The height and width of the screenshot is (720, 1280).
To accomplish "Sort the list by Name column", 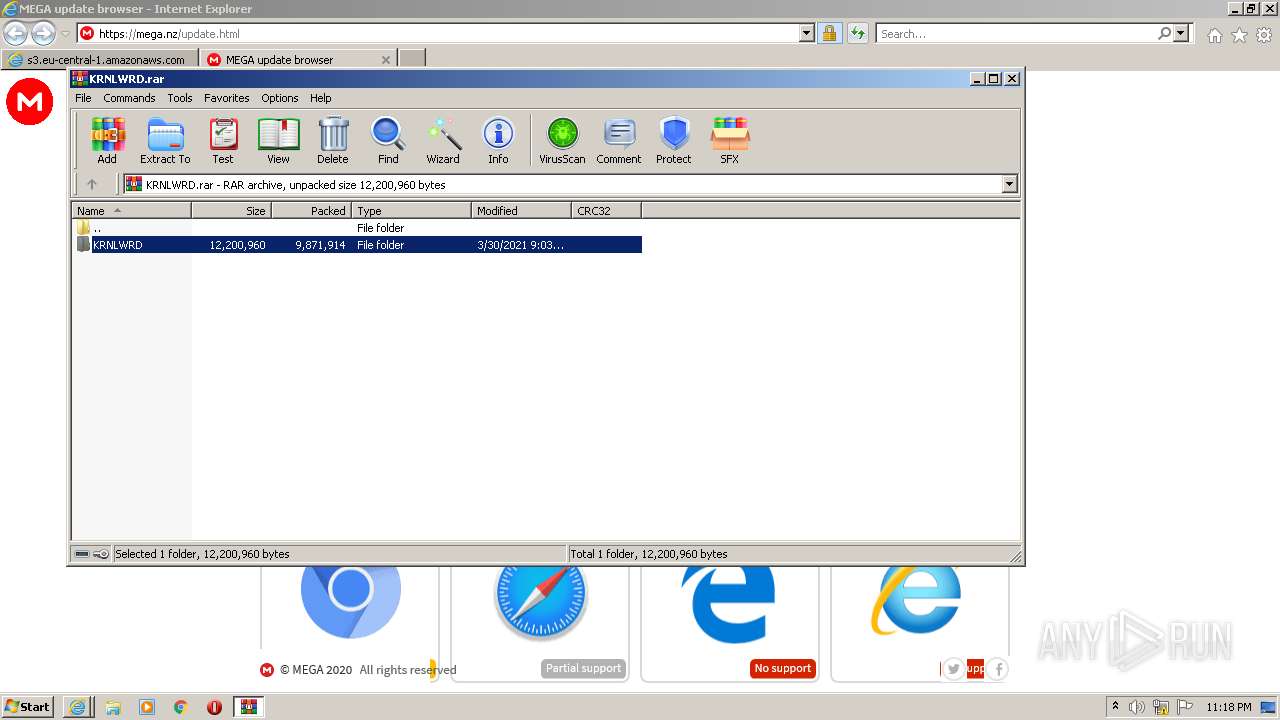I will pyautogui.click(x=131, y=210).
